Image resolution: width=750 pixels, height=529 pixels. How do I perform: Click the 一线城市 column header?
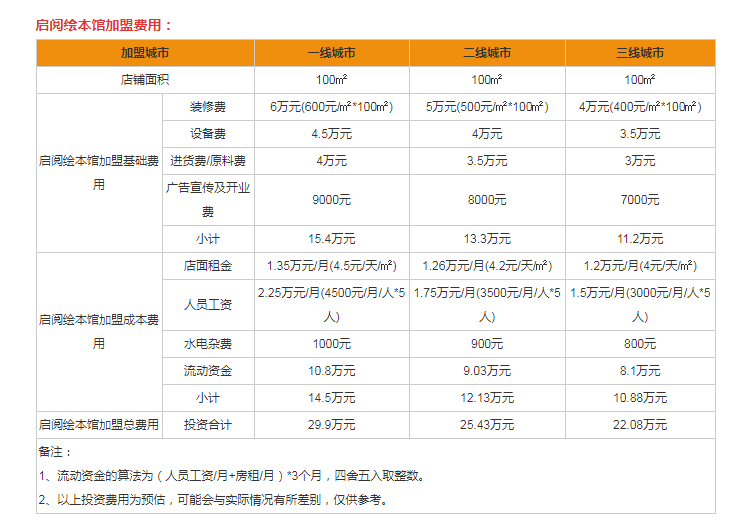coord(331,53)
